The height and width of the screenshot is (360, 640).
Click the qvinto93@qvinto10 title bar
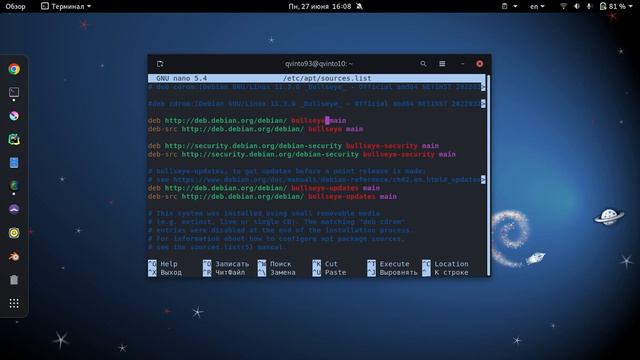(319, 64)
